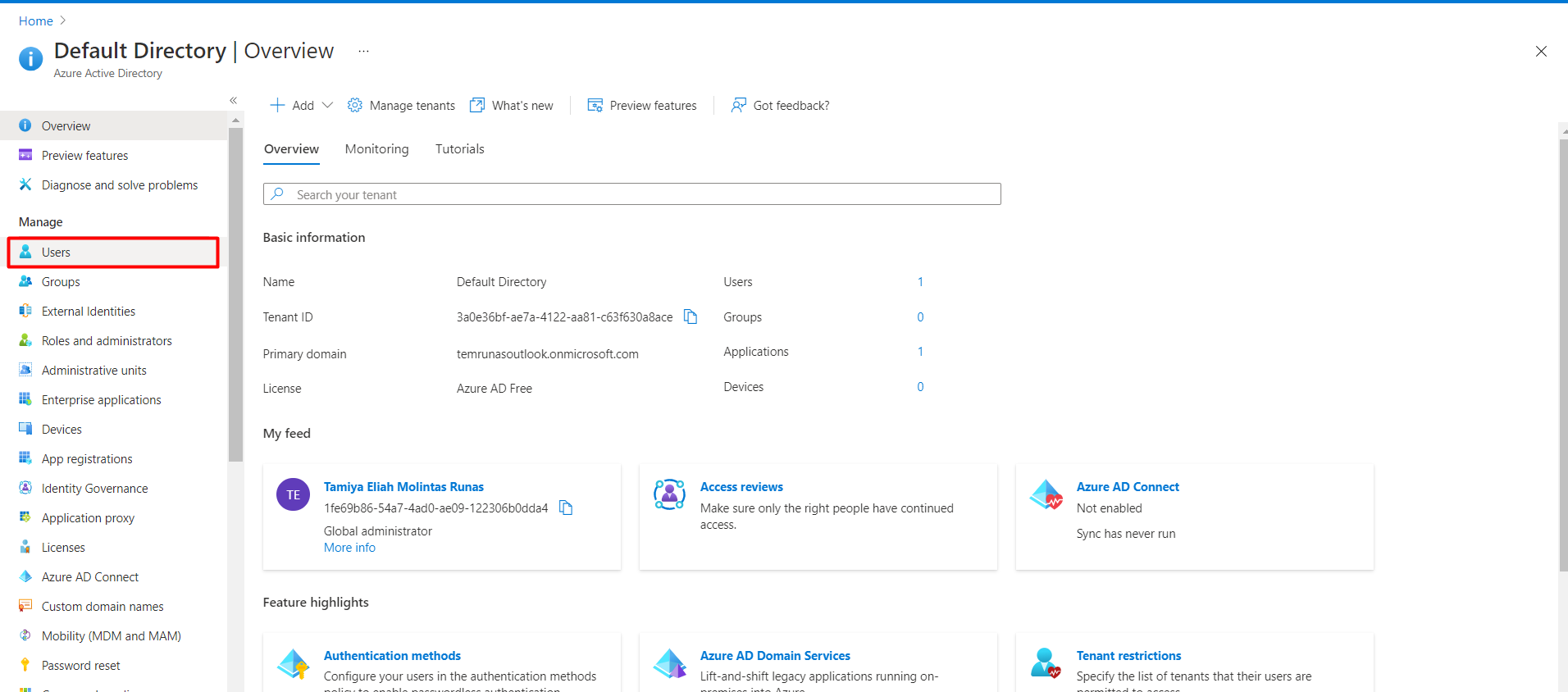Screen dimensions: 1568x692
Task: Click the Got feedback person icon
Action: pyautogui.click(x=739, y=105)
